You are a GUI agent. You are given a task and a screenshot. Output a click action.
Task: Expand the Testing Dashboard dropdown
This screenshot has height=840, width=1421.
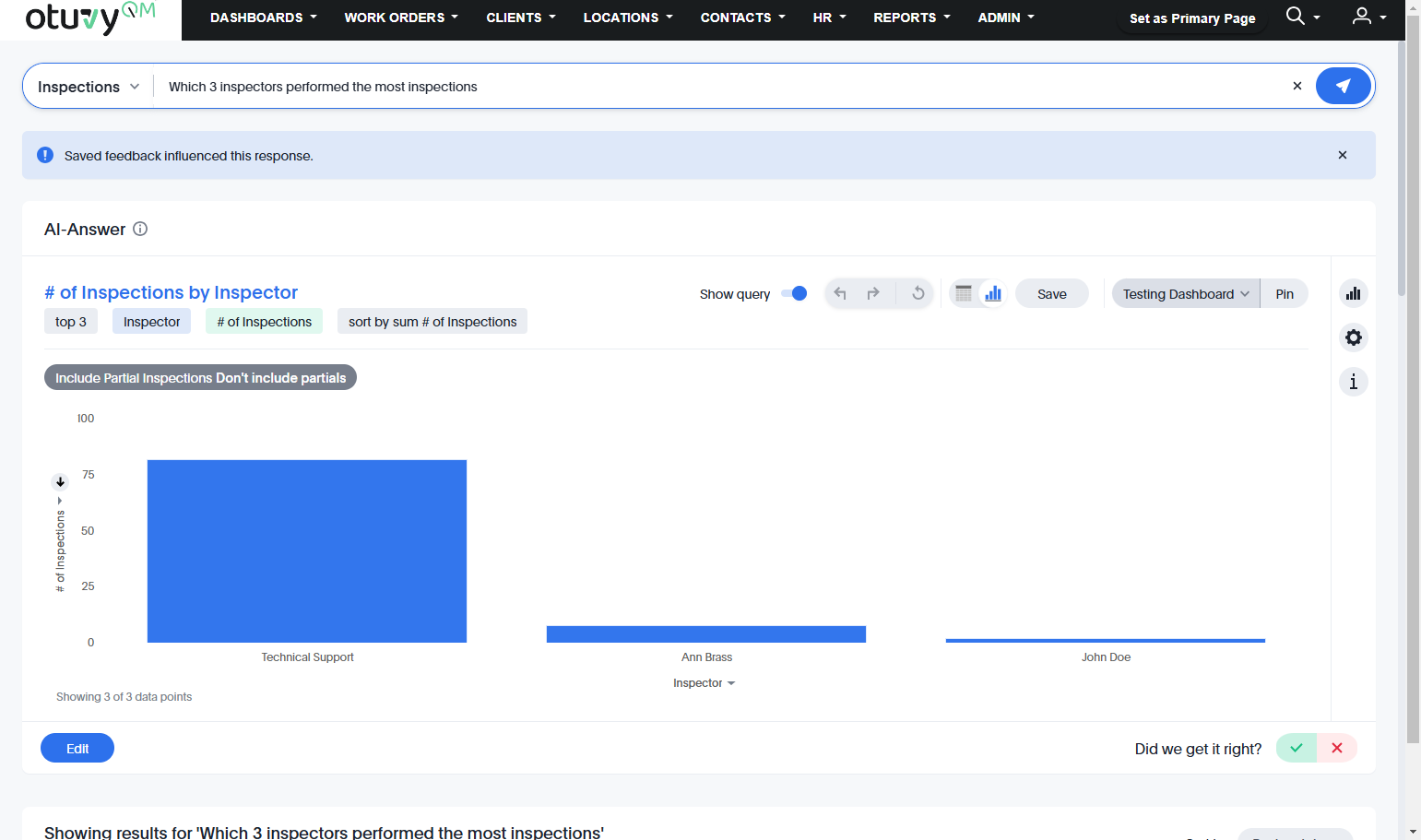tap(1186, 293)
